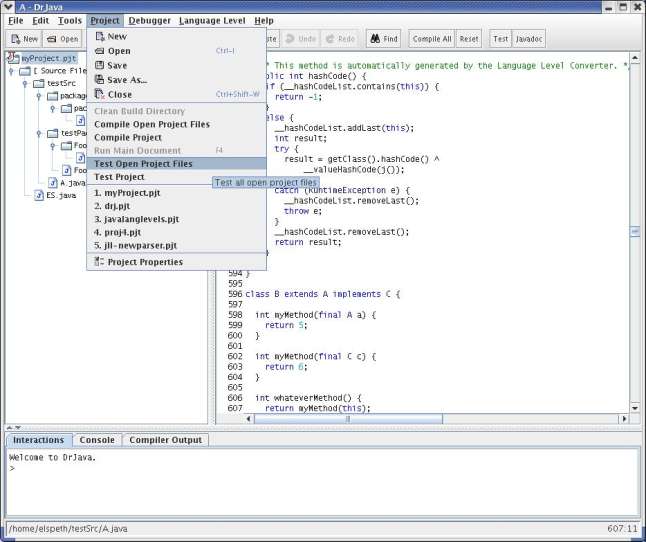Open the window menu icon in title bar
Viewport: 646px width, 542px height.
[x=7, y=7]
